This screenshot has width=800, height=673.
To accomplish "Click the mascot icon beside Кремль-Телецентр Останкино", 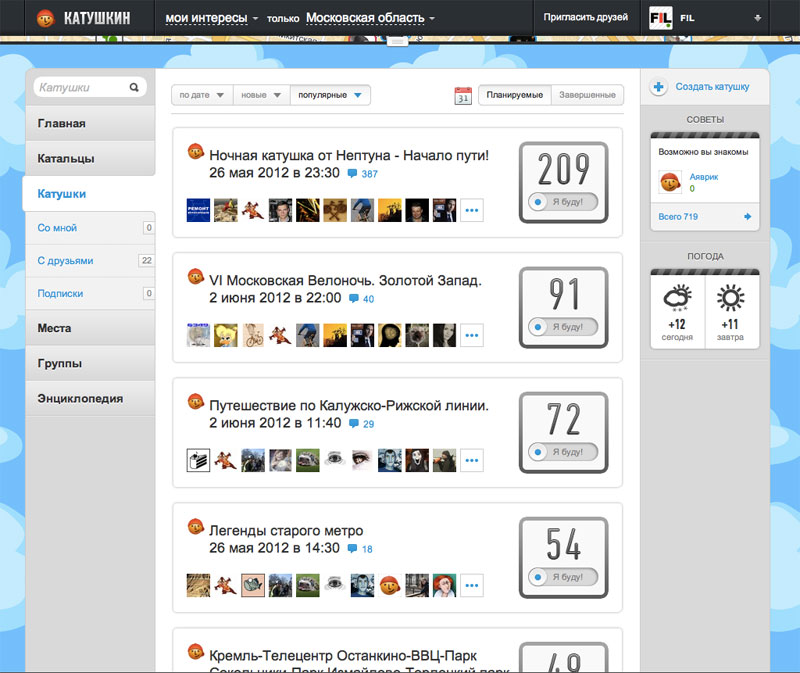I will pyautogui.click(x=196, y=652).
